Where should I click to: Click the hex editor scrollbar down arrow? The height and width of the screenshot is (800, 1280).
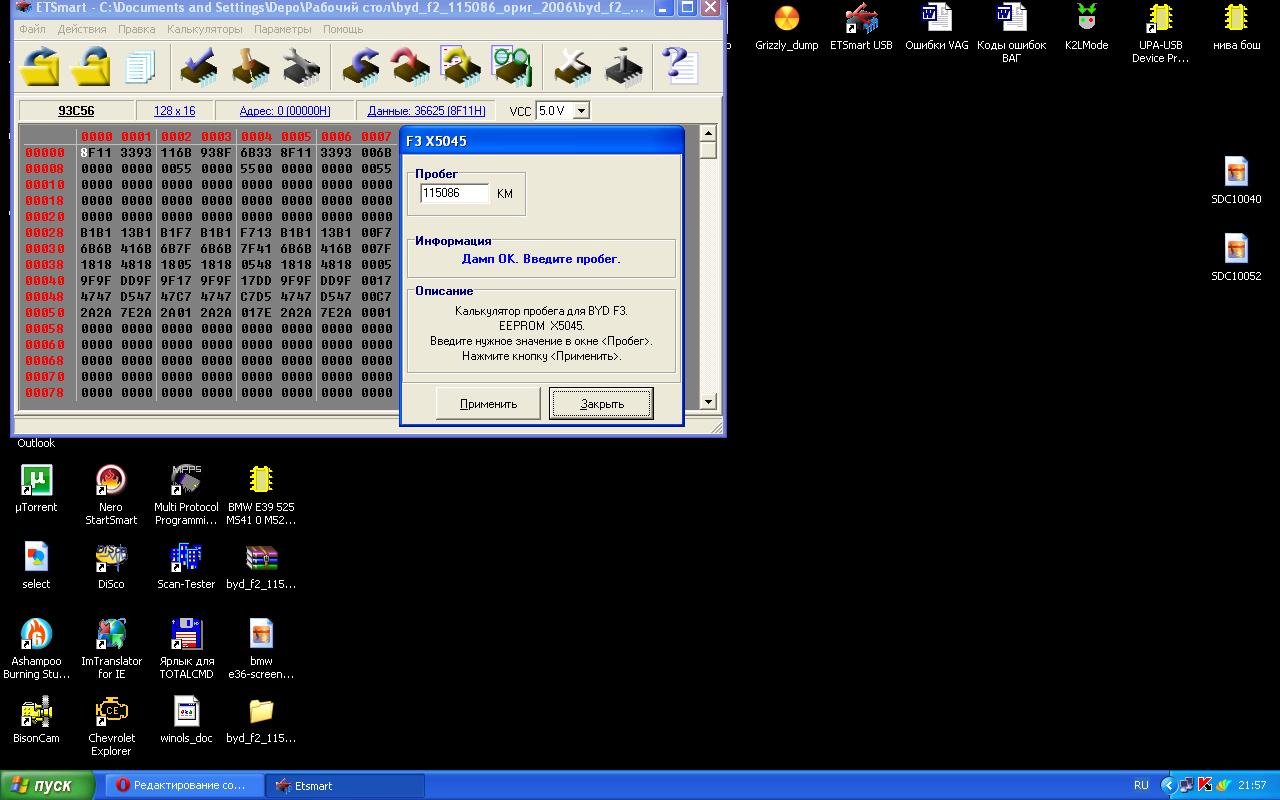coord(708,402)
